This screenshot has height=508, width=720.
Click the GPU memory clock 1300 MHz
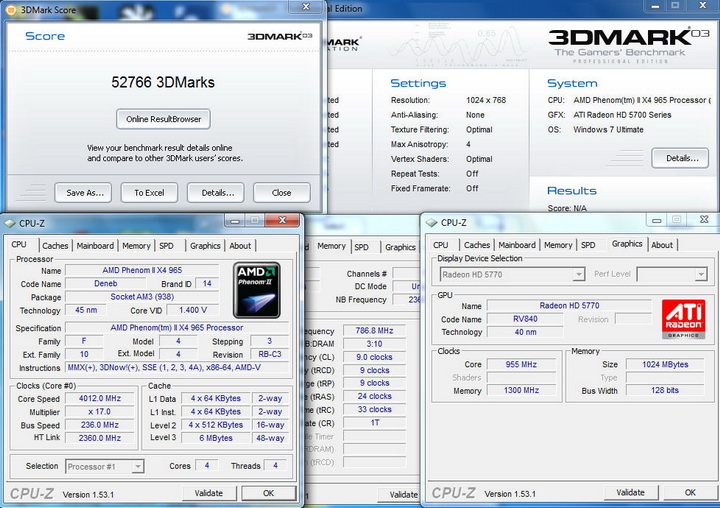522,390
